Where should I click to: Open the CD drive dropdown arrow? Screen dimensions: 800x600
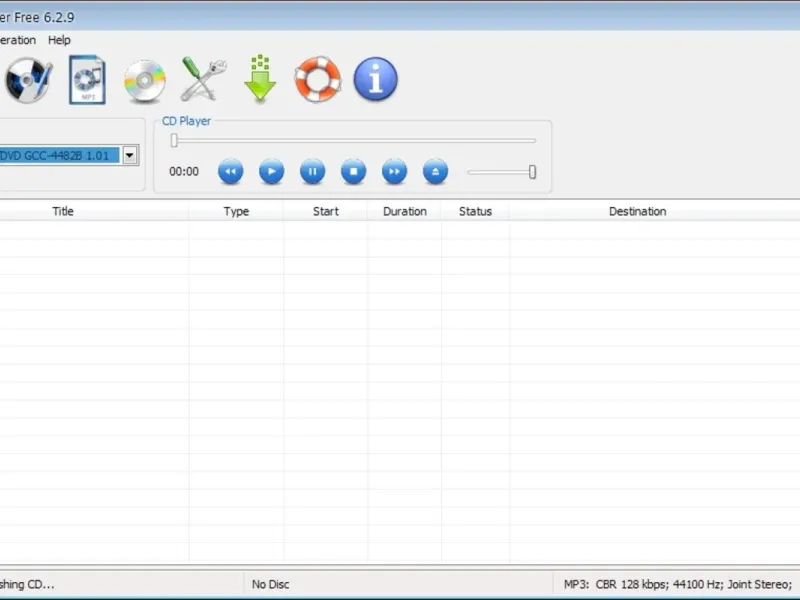[x=130, y=155]
